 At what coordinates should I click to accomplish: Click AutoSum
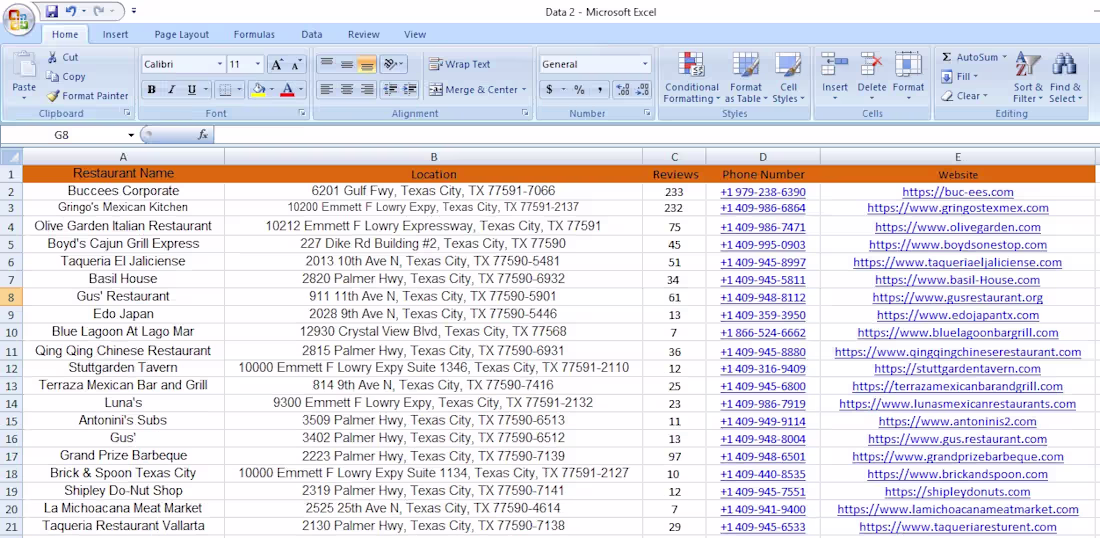(x=973, y=57)
